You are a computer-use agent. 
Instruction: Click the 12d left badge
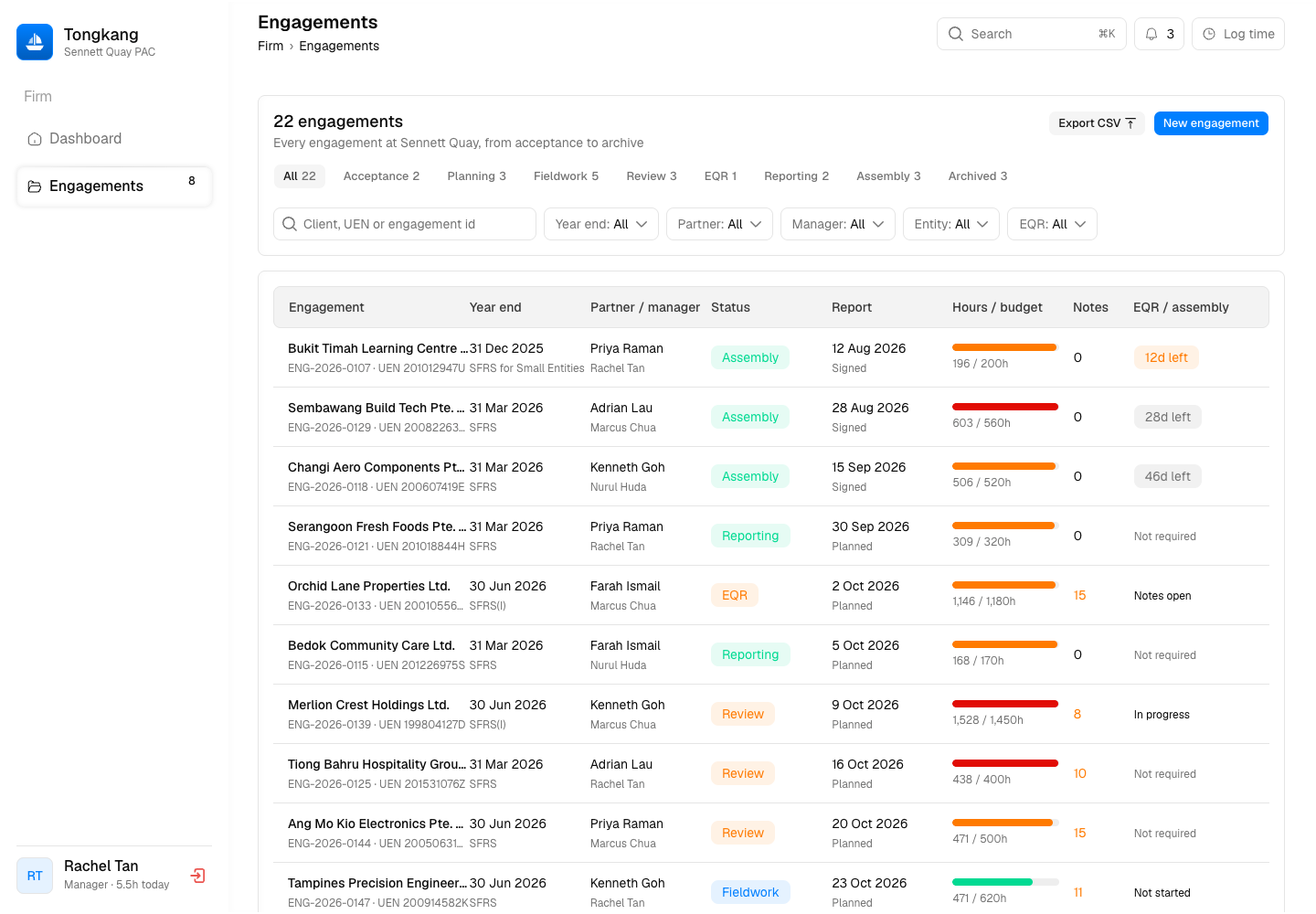1166,357
